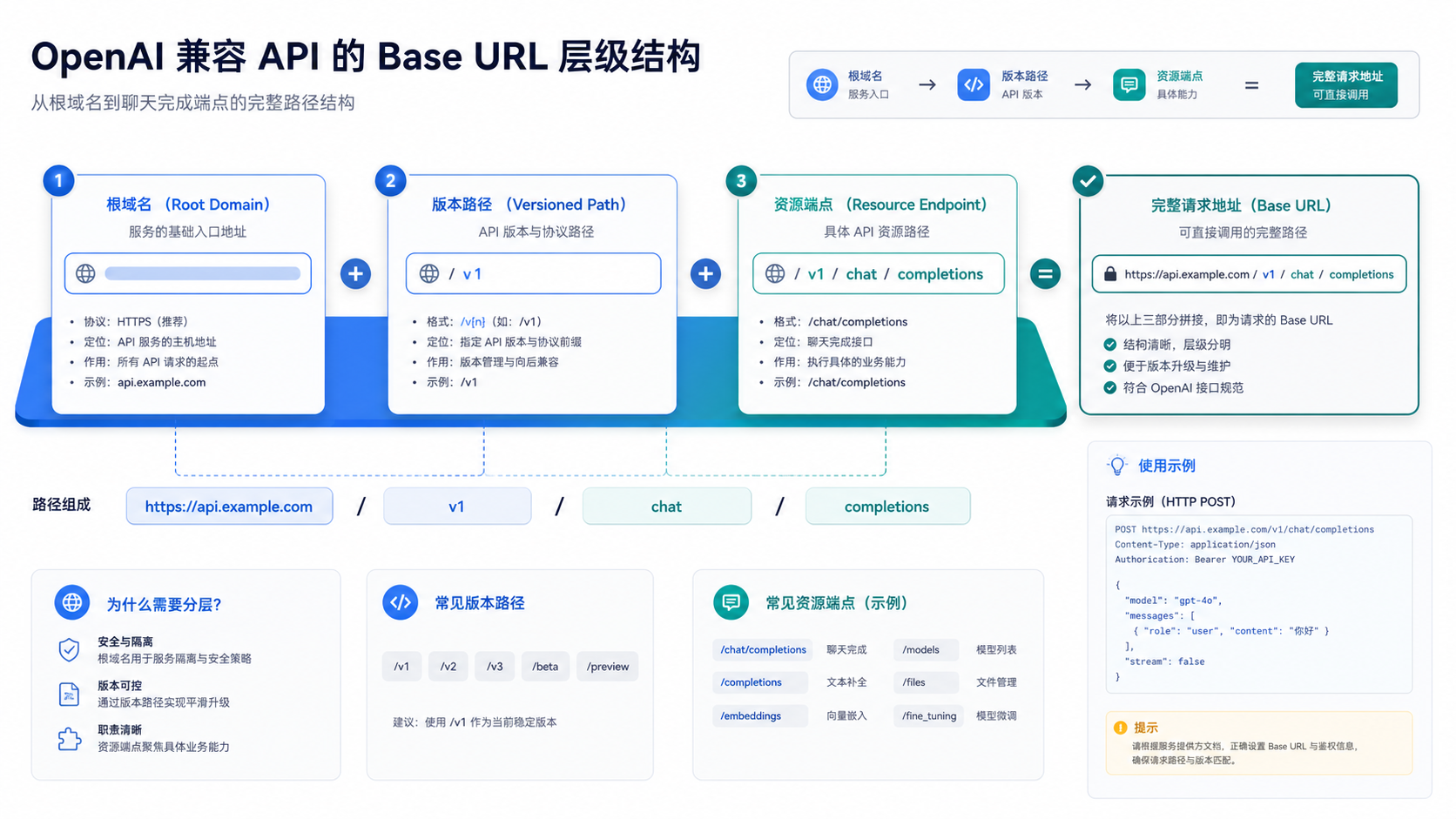
Task: Click the "model": "gpt-4o" line in the code sample
Action: [1174, 601]
